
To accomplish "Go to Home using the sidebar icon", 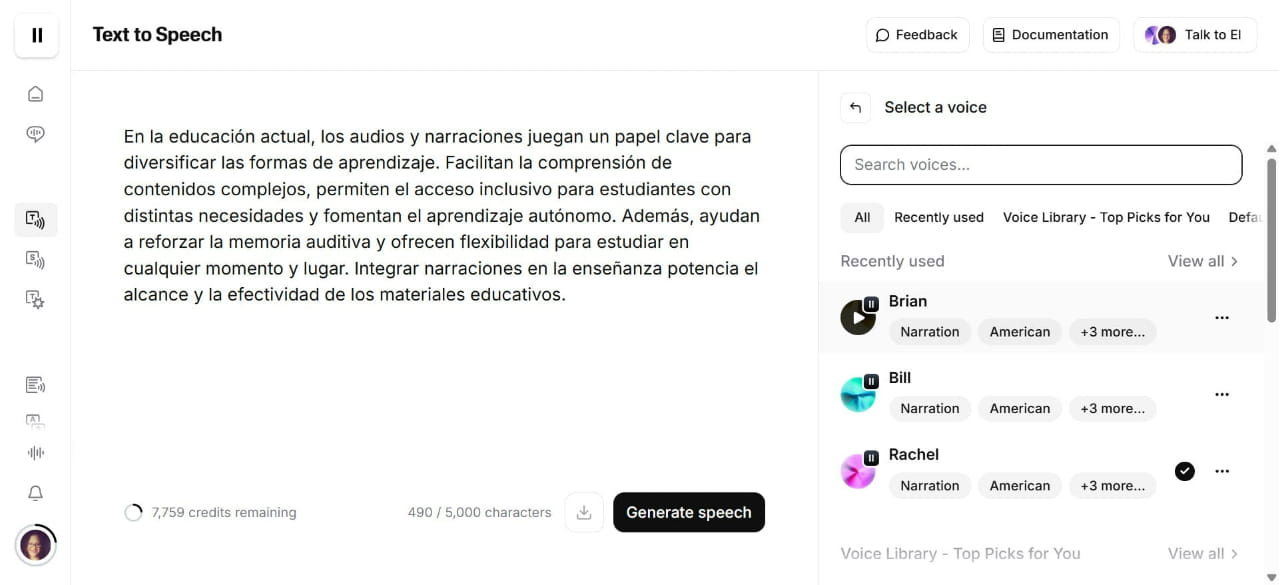I will [36, 93].
